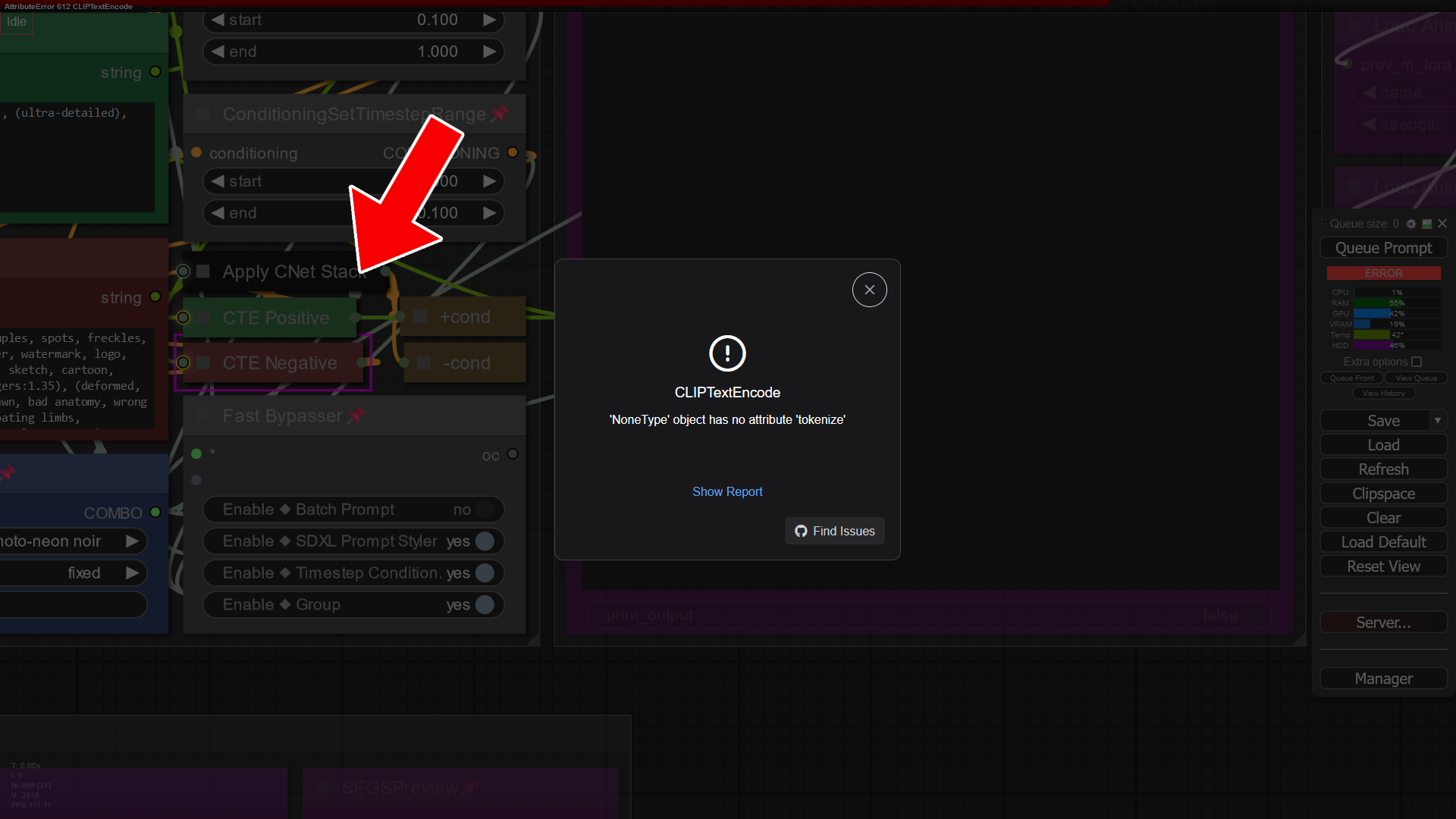Increase the top start value 0.100 arrow

click(x=490, y=20)
